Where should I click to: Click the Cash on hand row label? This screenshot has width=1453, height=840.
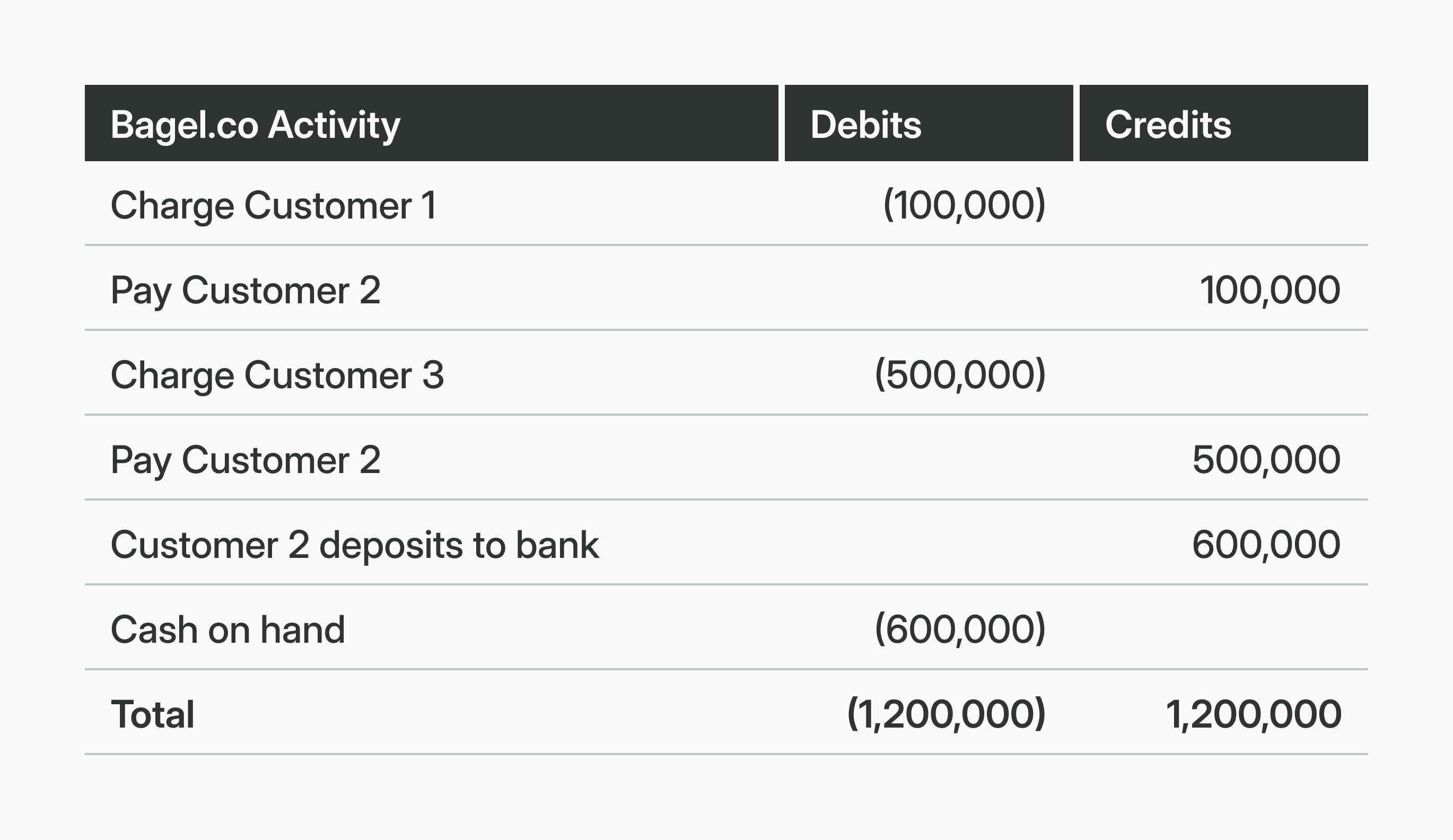click(x=227, y=629)
